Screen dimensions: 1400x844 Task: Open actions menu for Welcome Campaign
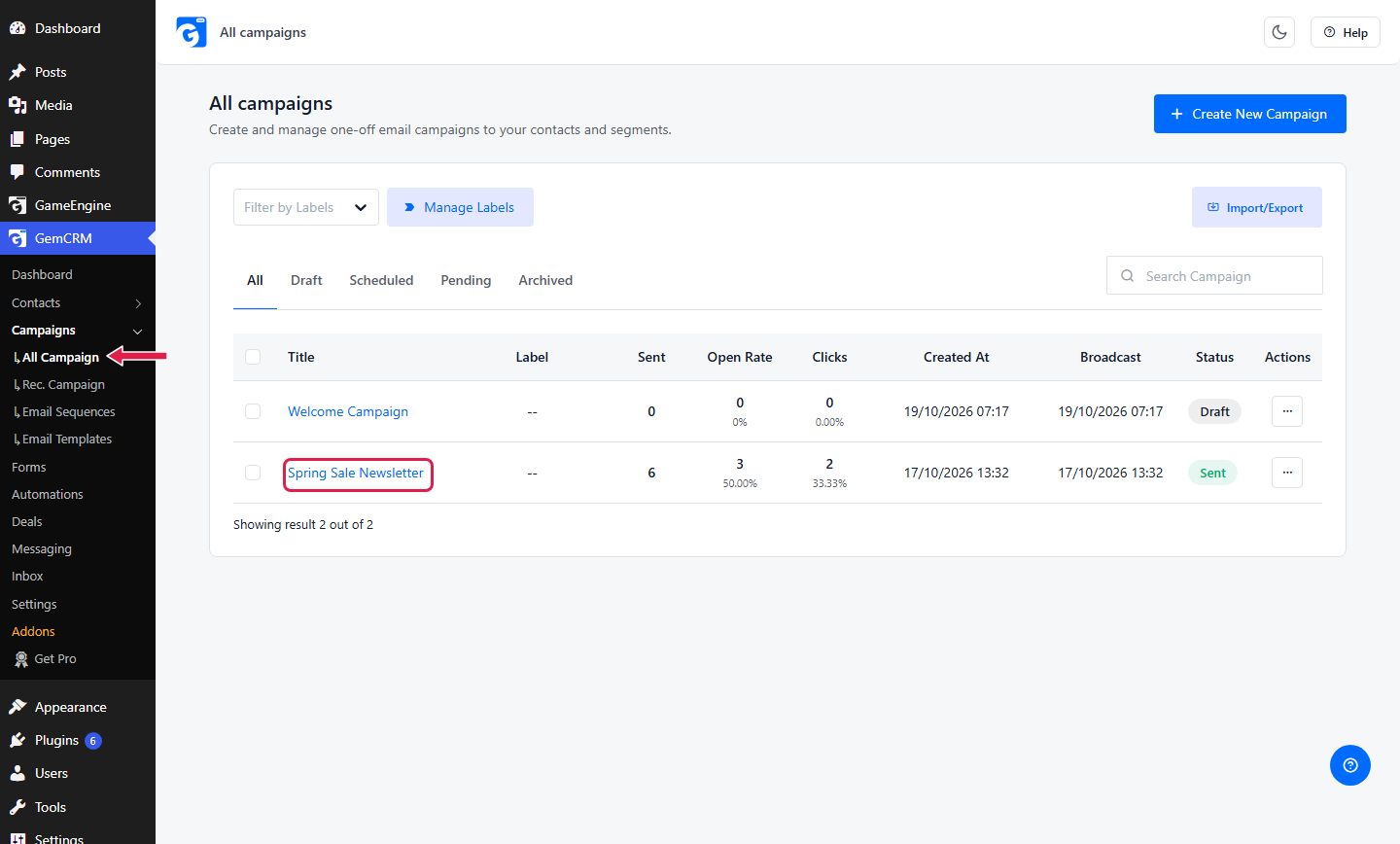tap(1287, 411)
